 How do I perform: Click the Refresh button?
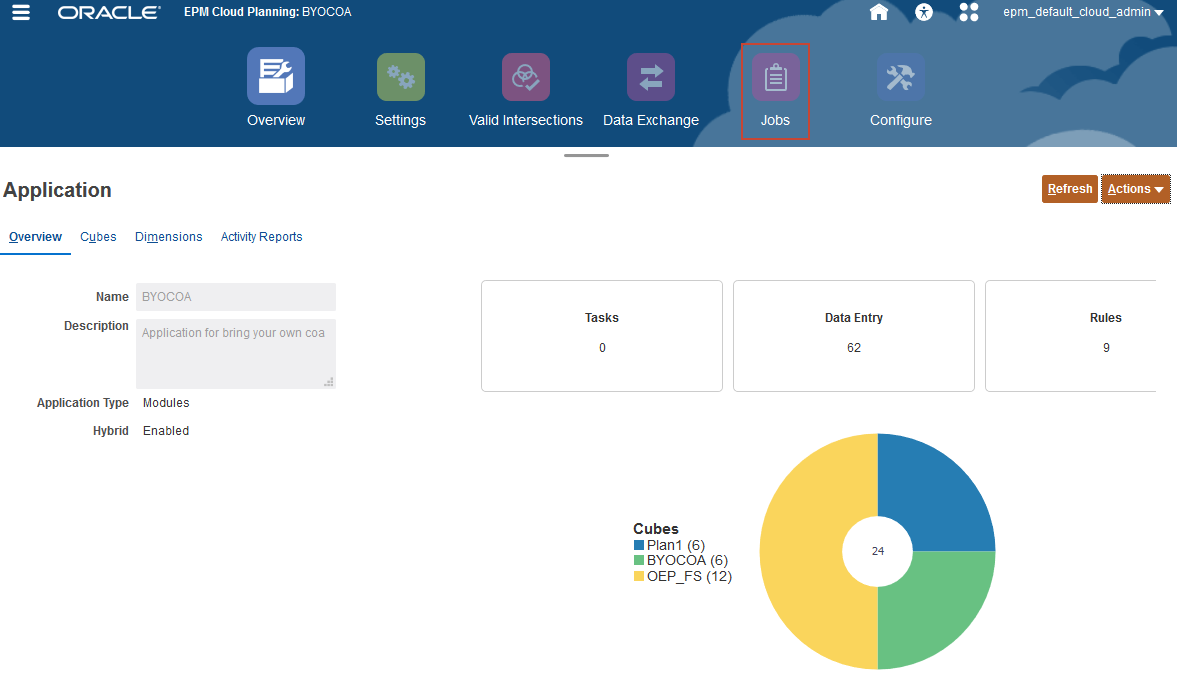(x=1070, y=189)
